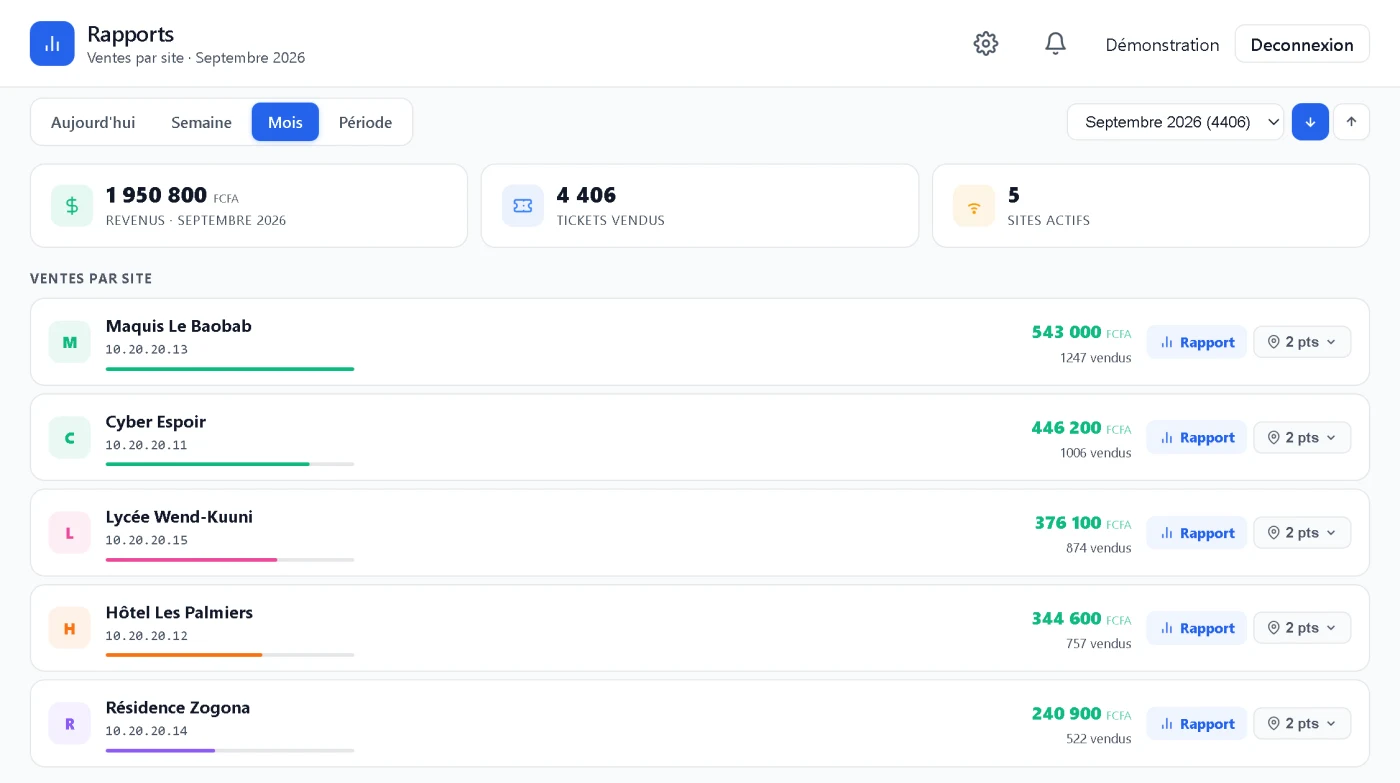
Task: Open notifications bell
Action: click(1055, 44)
